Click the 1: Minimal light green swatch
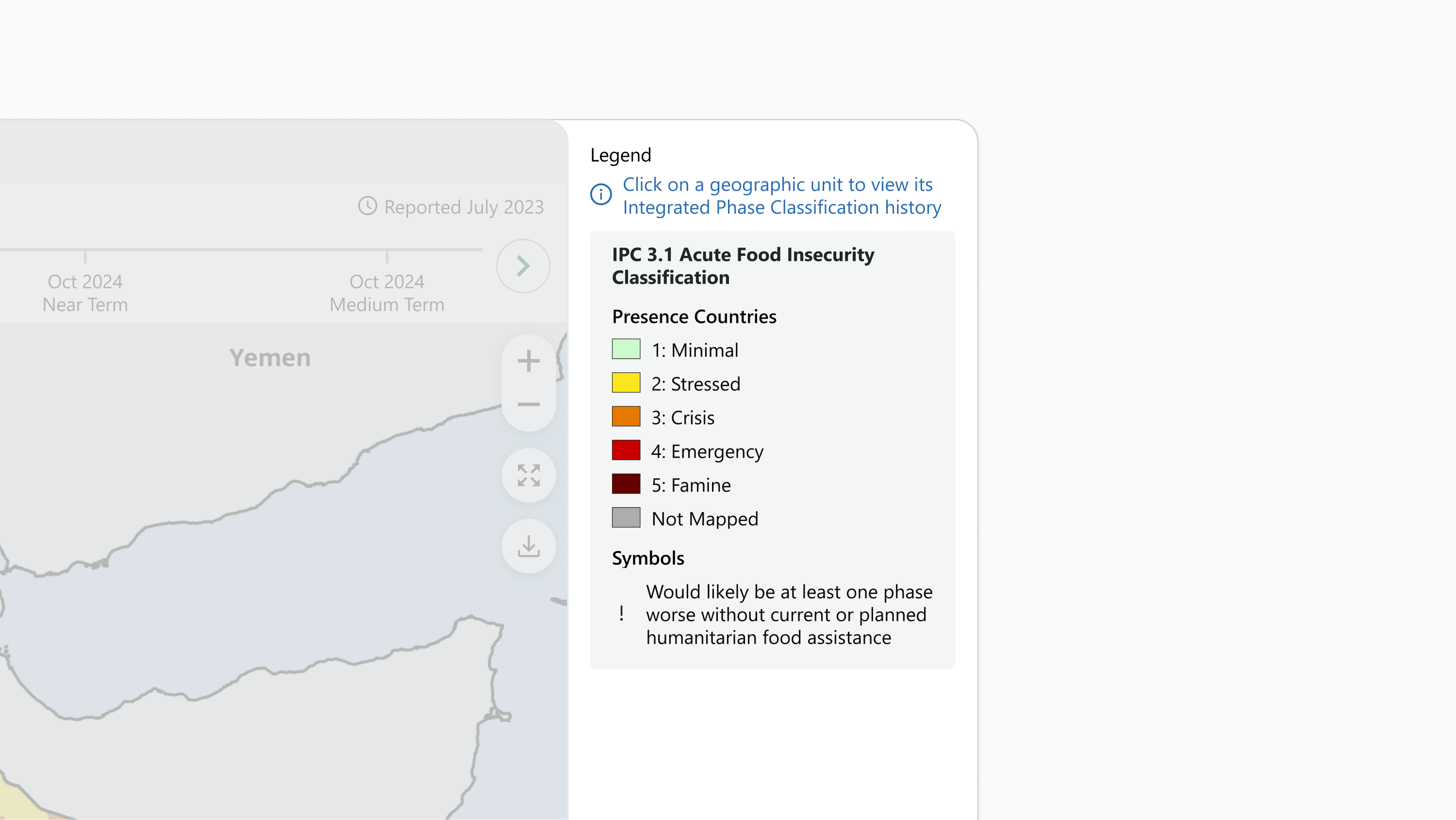The height and width of the screenshot is (820, 1456). coord(626,349)
